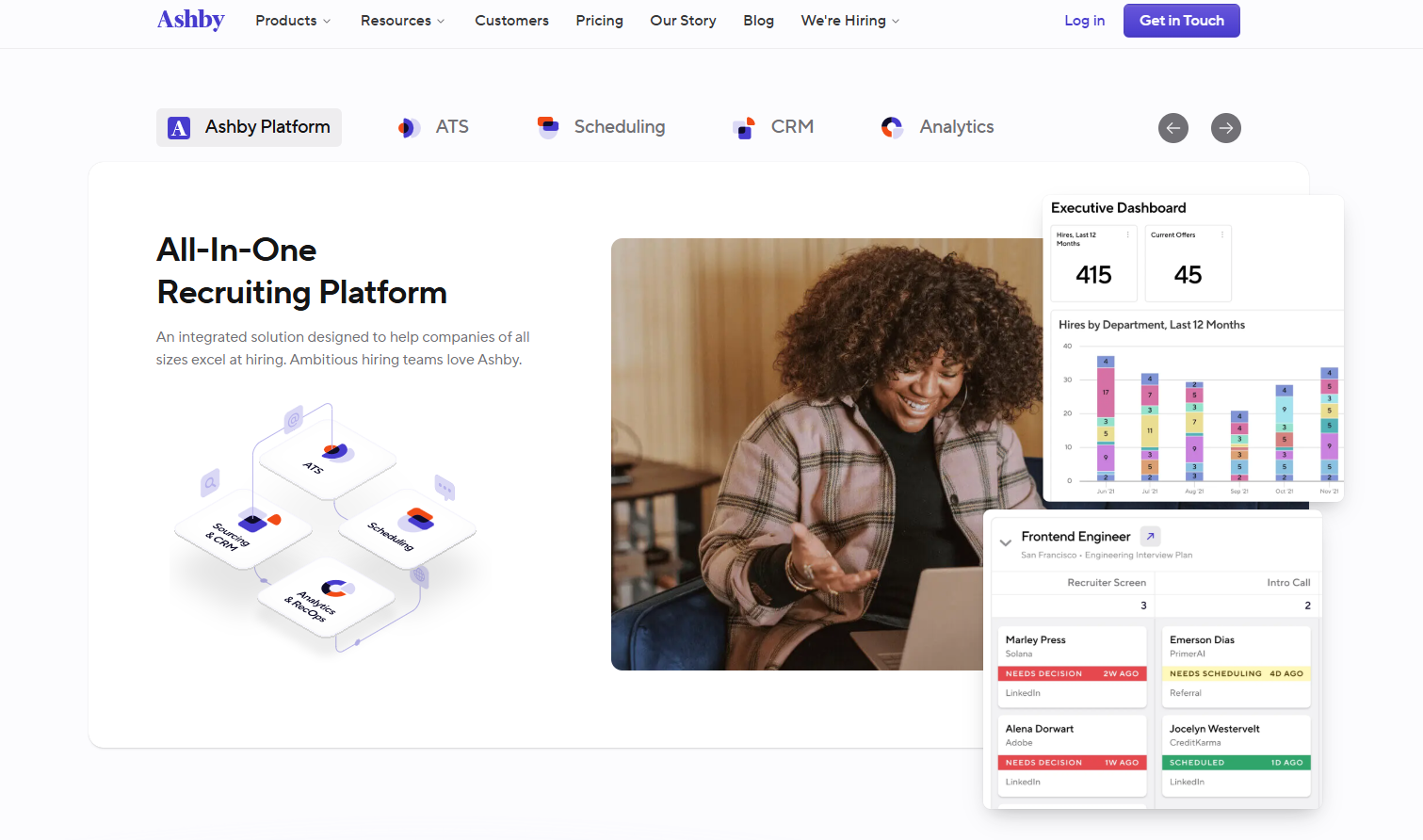Image resolution: width=1423 pixels, height=840 pixels.
Task: Click the ATS tile in the diagram
Action: pos(327,459)
